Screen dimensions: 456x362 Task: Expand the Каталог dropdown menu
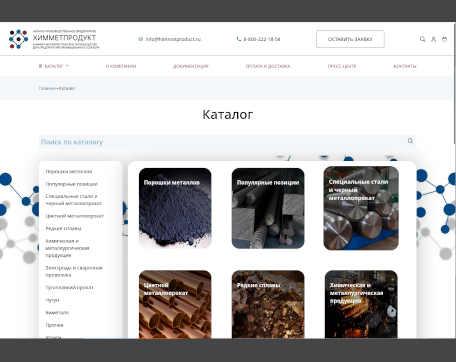[54, 66]
